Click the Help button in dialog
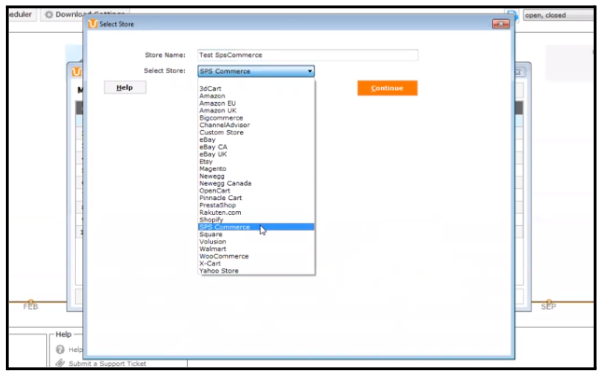The image size is (601, 374). [x=125, y=87]
